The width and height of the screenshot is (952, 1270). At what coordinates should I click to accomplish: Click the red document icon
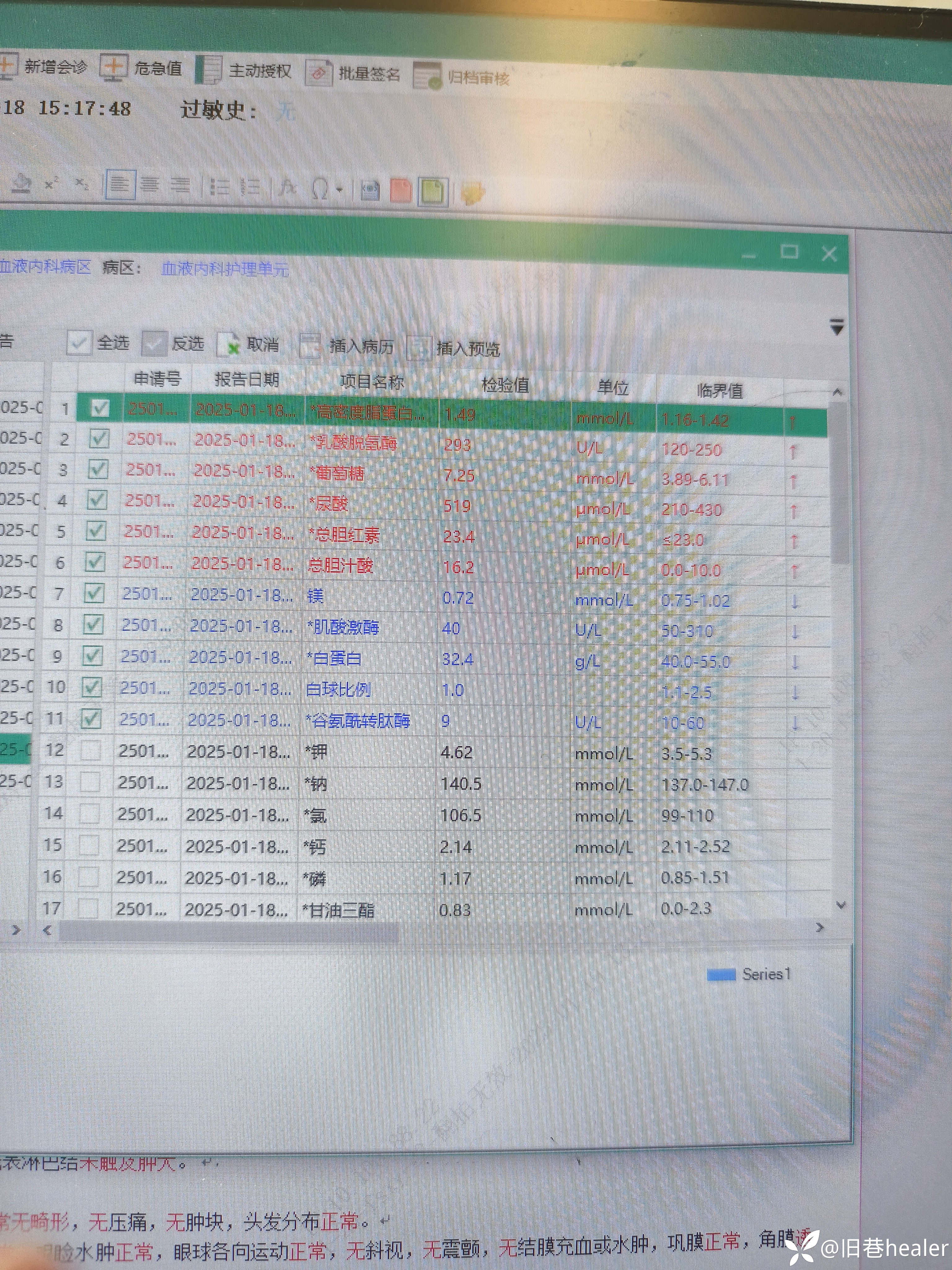pyautogui.click(x=401, y=191)
